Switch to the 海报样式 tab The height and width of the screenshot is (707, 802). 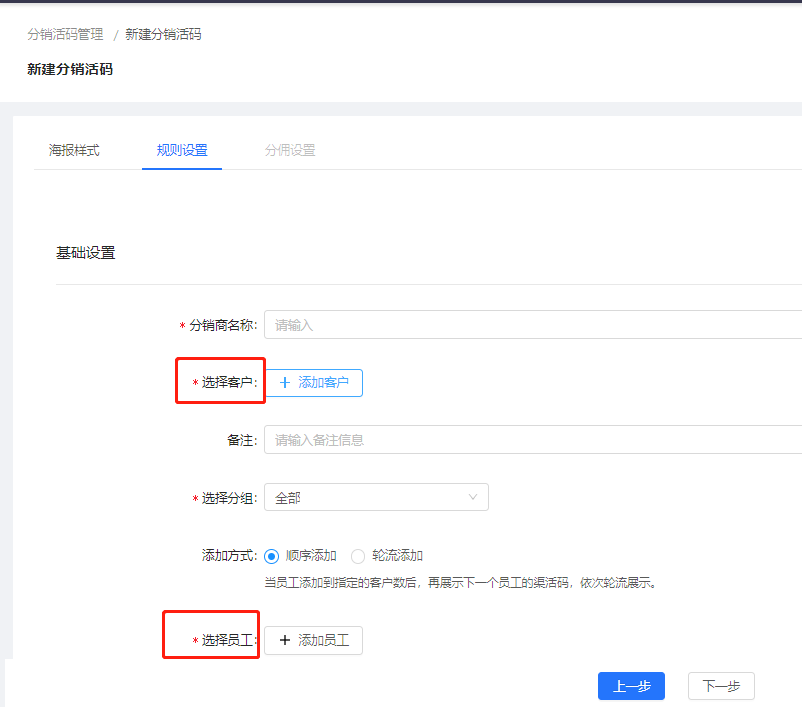click(74, 150)
